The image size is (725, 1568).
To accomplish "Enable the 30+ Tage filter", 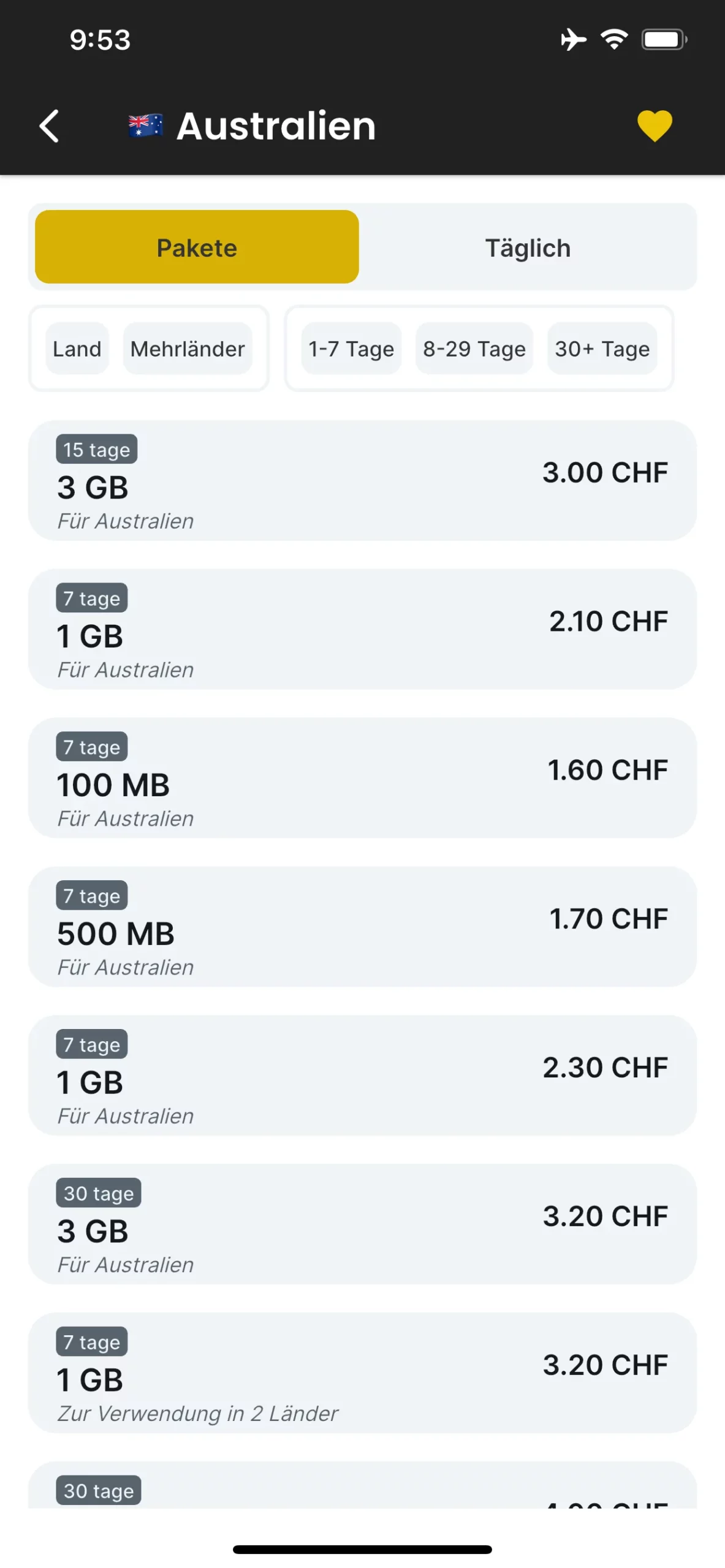I will 602,349.
